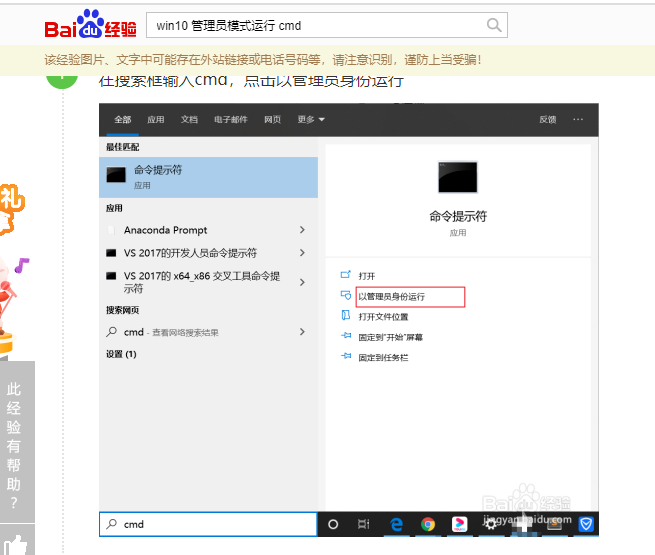Select the 全部 tab in Windows search

123,120
